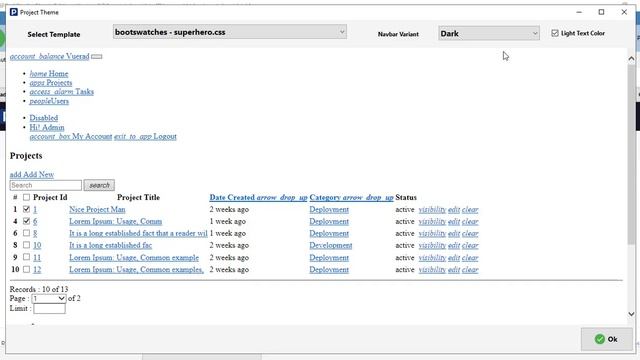640x360 pixels.
Task: Uncheck the checkbox for project 1
Action: coord(27,209)
